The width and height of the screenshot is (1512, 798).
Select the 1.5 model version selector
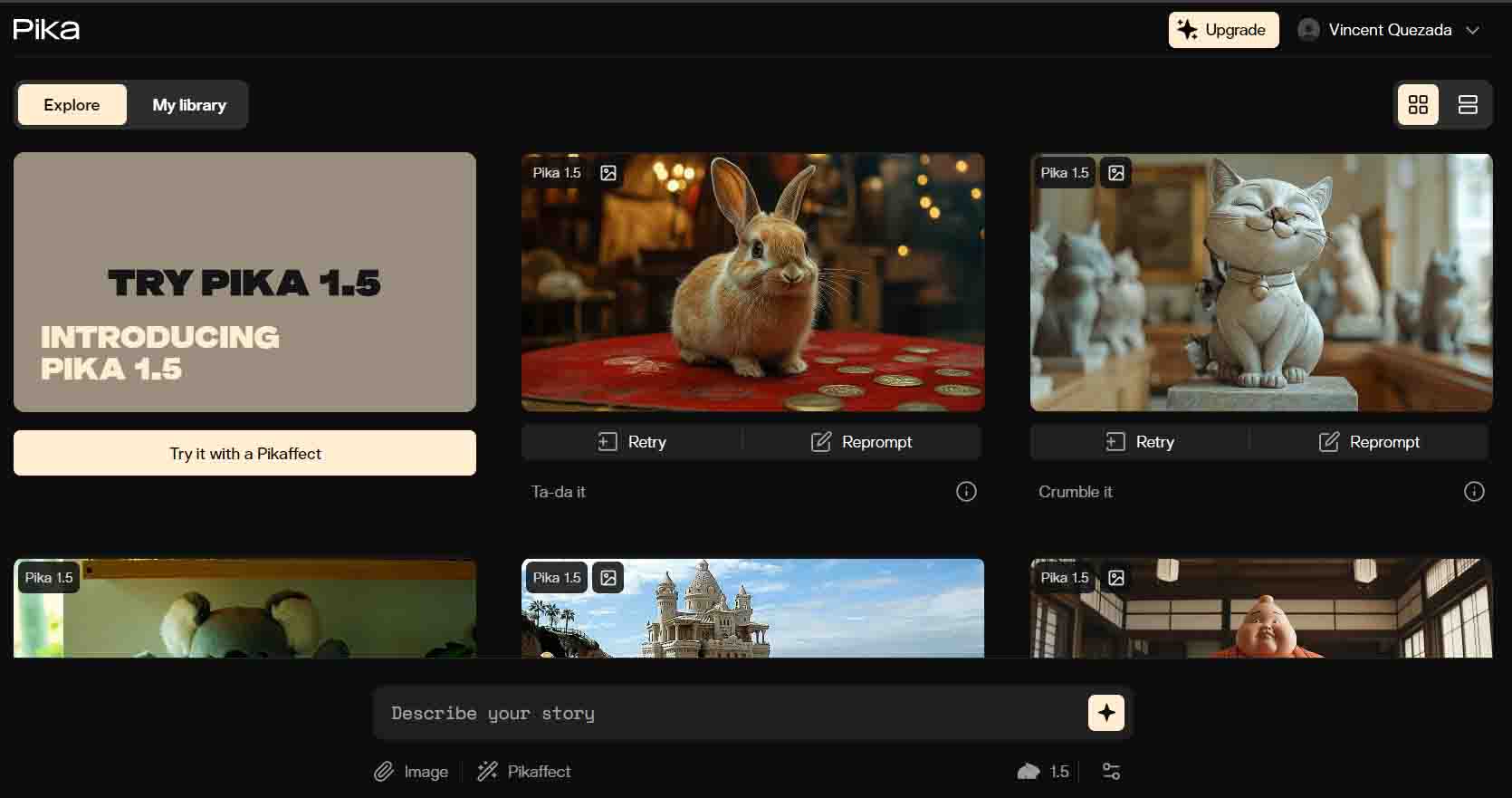point(1043,772)
